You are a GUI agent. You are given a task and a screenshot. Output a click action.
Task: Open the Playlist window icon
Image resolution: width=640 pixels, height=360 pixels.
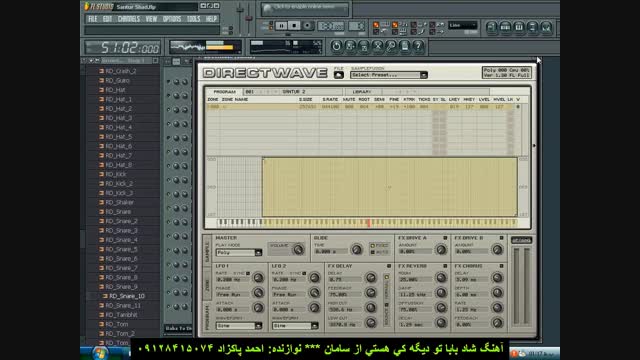491,27
